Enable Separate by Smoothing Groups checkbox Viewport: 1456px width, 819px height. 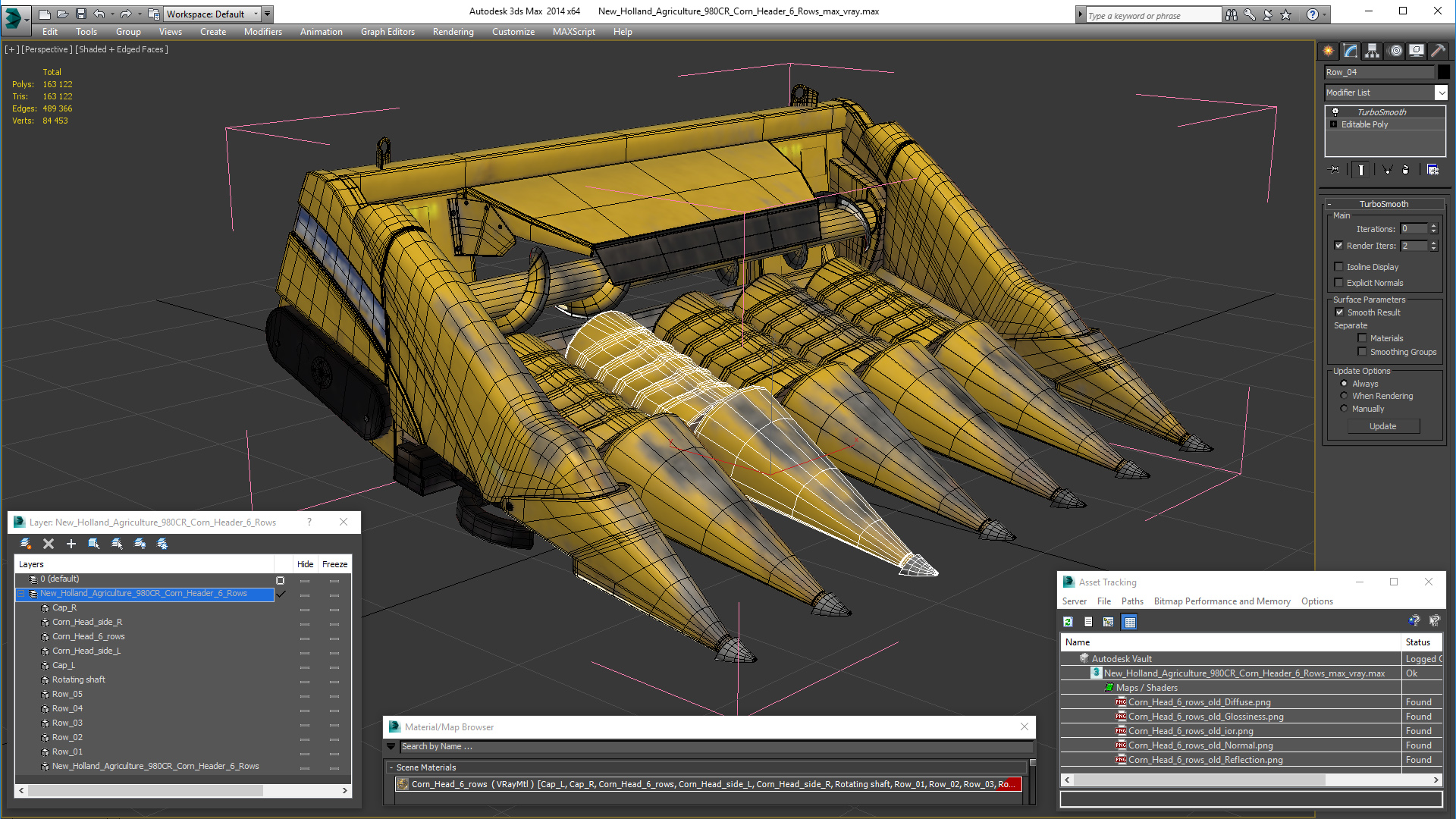coord(1362,352)
